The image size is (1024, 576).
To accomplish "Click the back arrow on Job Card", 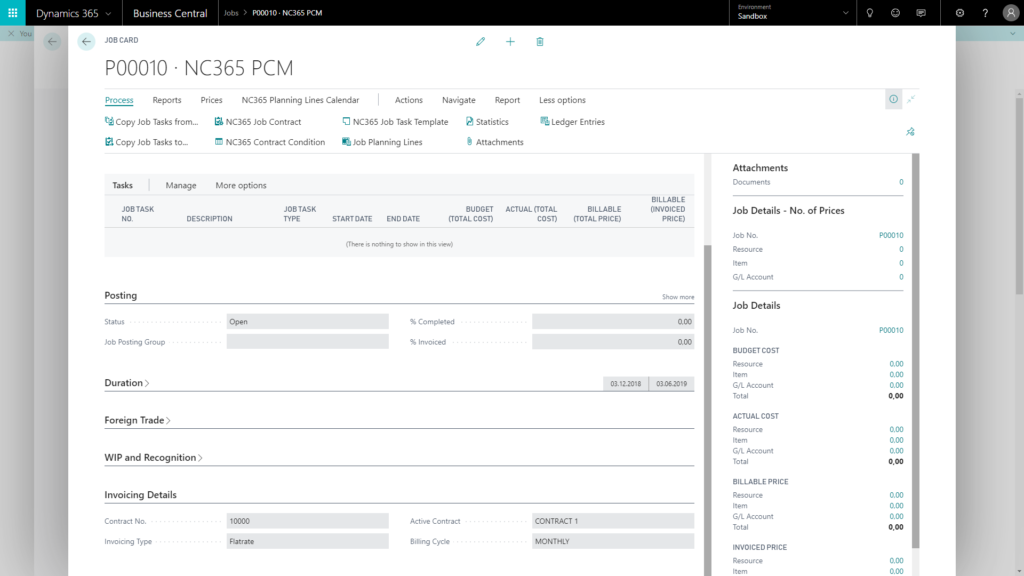I will (86, 41).
